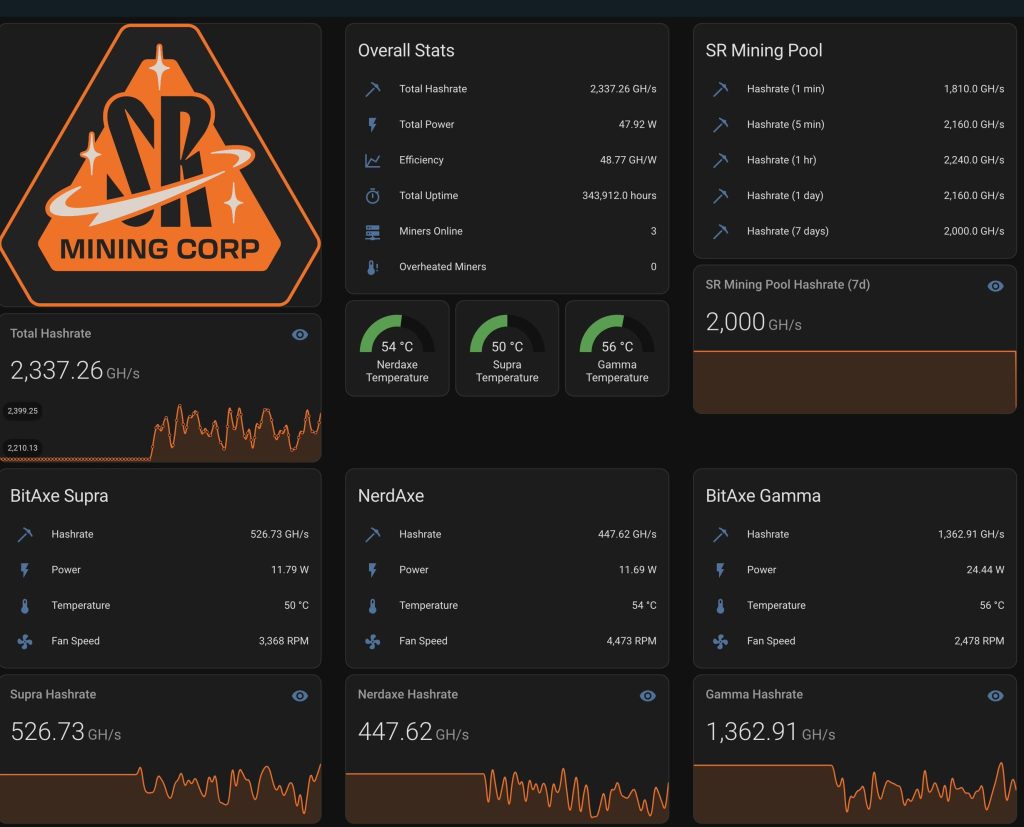
Task: Click the NerdAxe temperature thermometer icon
Action: pyautogui.click(x=372, y=605)
